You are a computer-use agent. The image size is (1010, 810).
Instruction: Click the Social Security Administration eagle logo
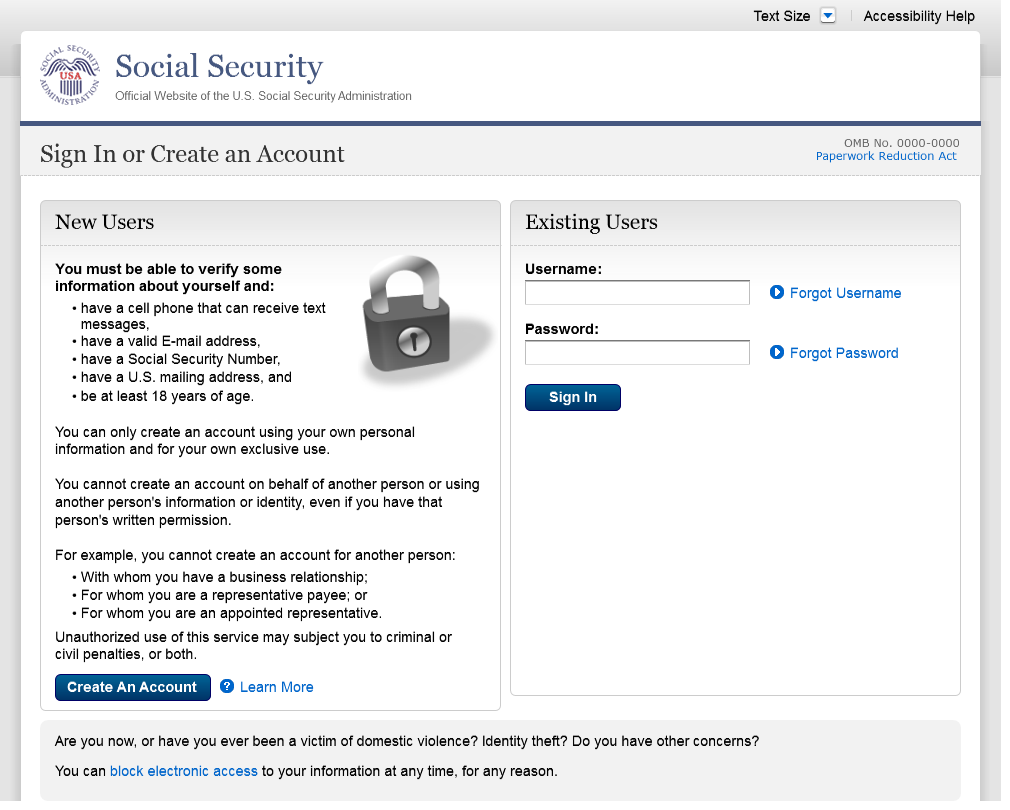pos(70,75)
